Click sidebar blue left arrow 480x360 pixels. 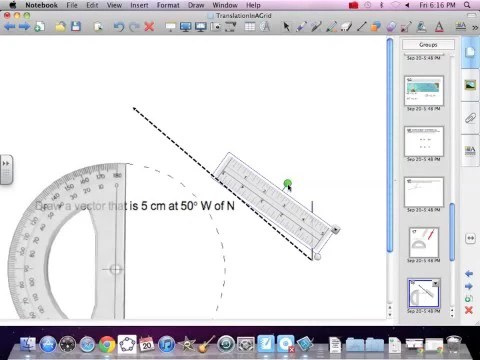coord(469,274)
